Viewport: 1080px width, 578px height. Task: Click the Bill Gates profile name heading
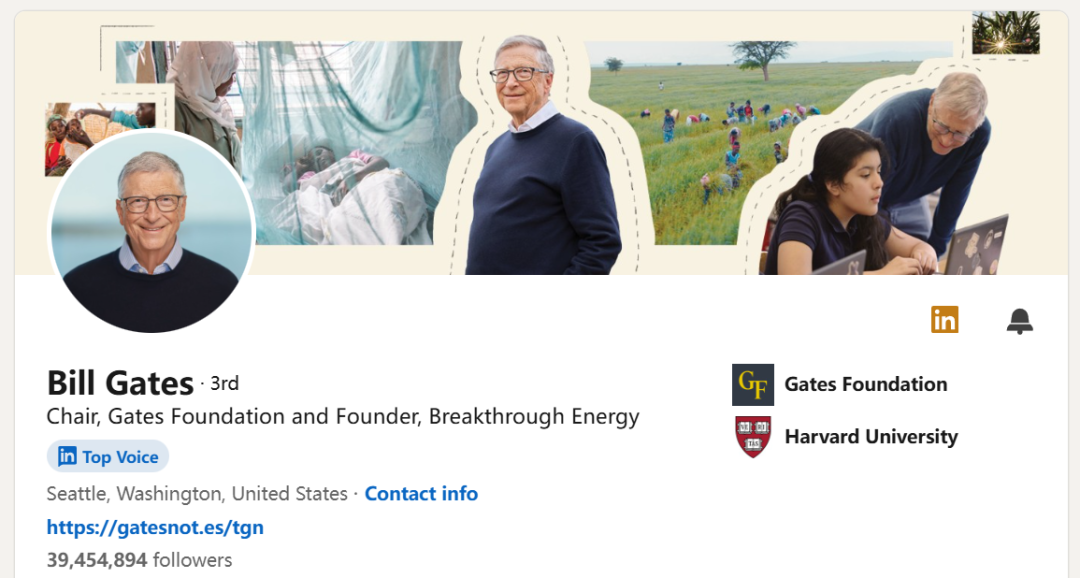(120, 383)
